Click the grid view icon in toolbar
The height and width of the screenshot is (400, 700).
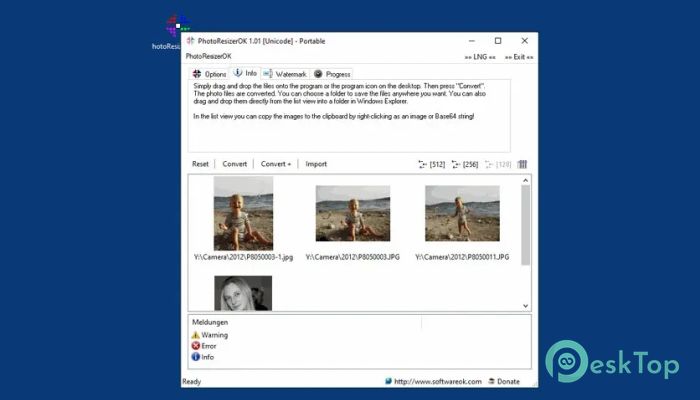pos(522,164)
